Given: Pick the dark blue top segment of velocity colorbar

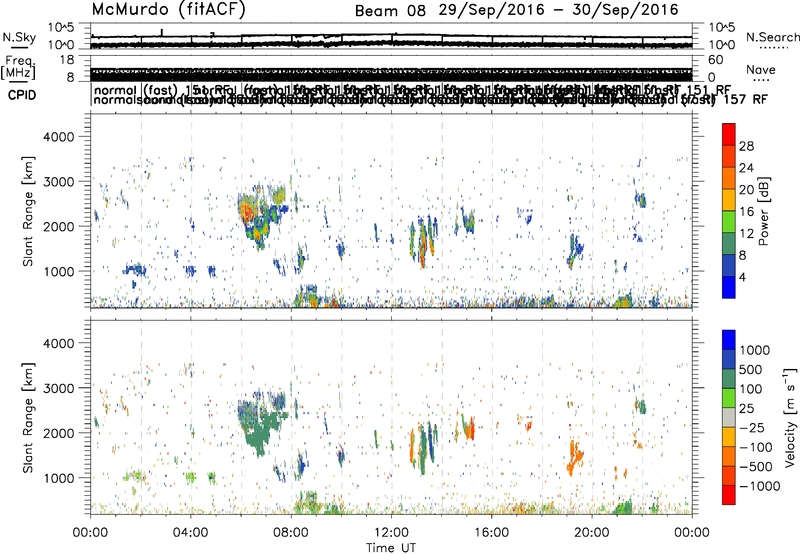Looking at the screenshot, I should [729, 340].
